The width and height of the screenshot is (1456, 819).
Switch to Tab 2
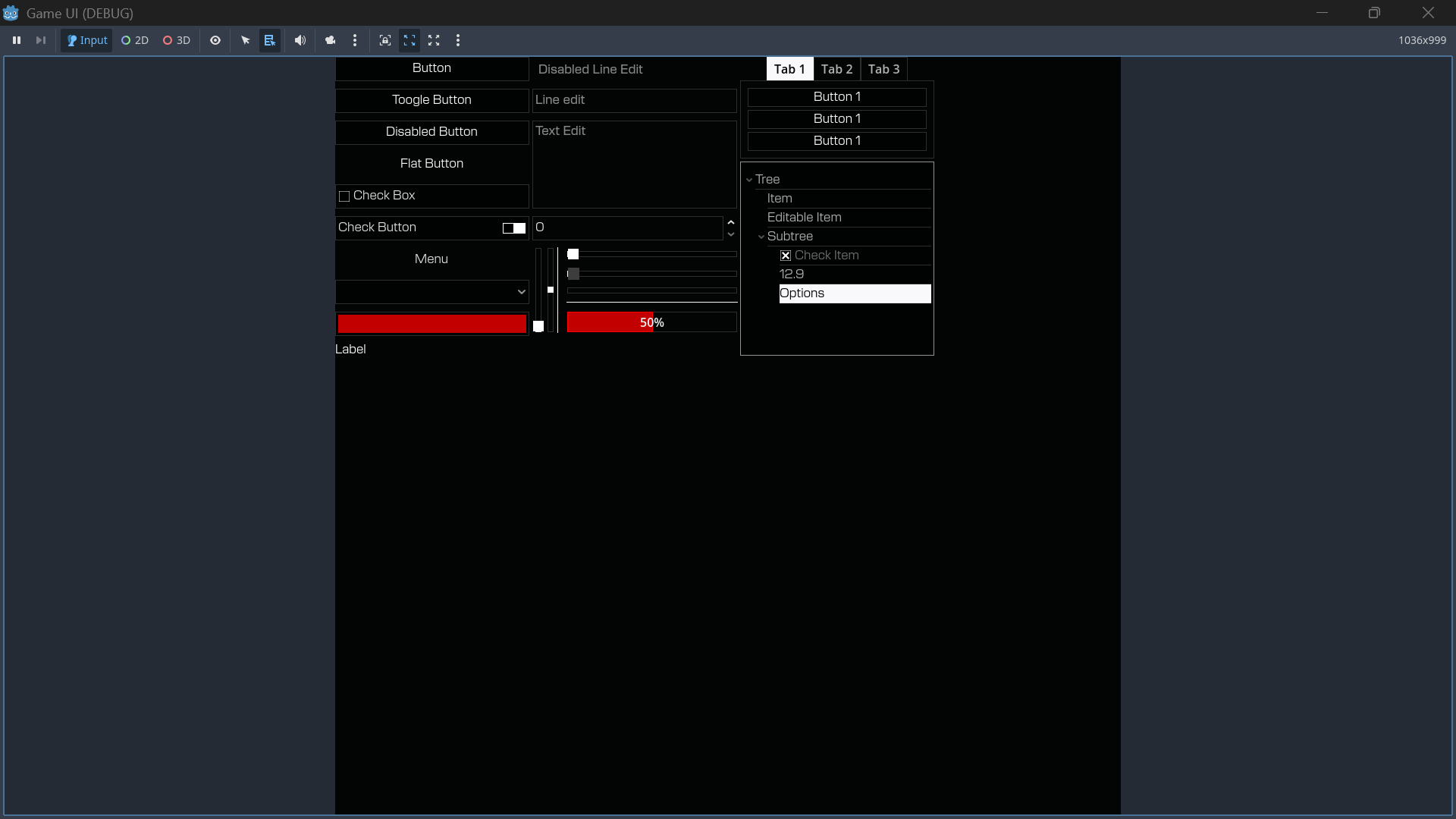[x=836, y=69]
